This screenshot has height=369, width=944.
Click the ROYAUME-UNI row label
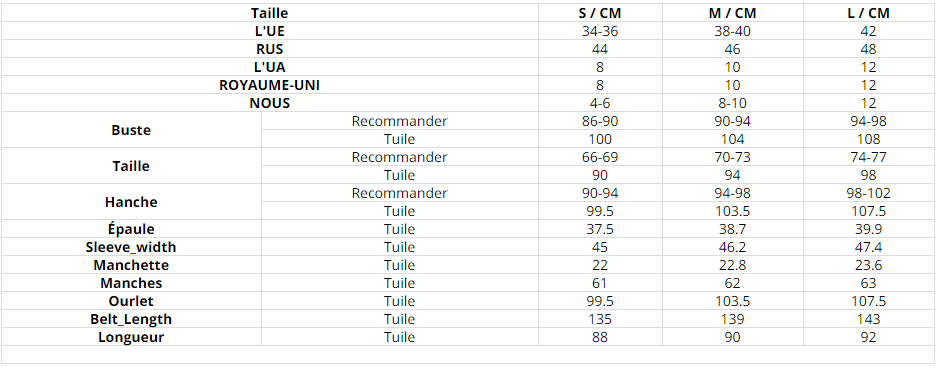270,85
